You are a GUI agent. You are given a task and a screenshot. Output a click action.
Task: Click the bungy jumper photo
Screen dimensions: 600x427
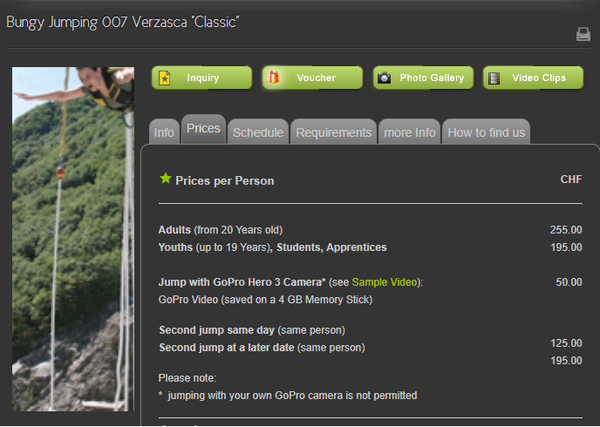pyautogui.click(x=72, y=238)
